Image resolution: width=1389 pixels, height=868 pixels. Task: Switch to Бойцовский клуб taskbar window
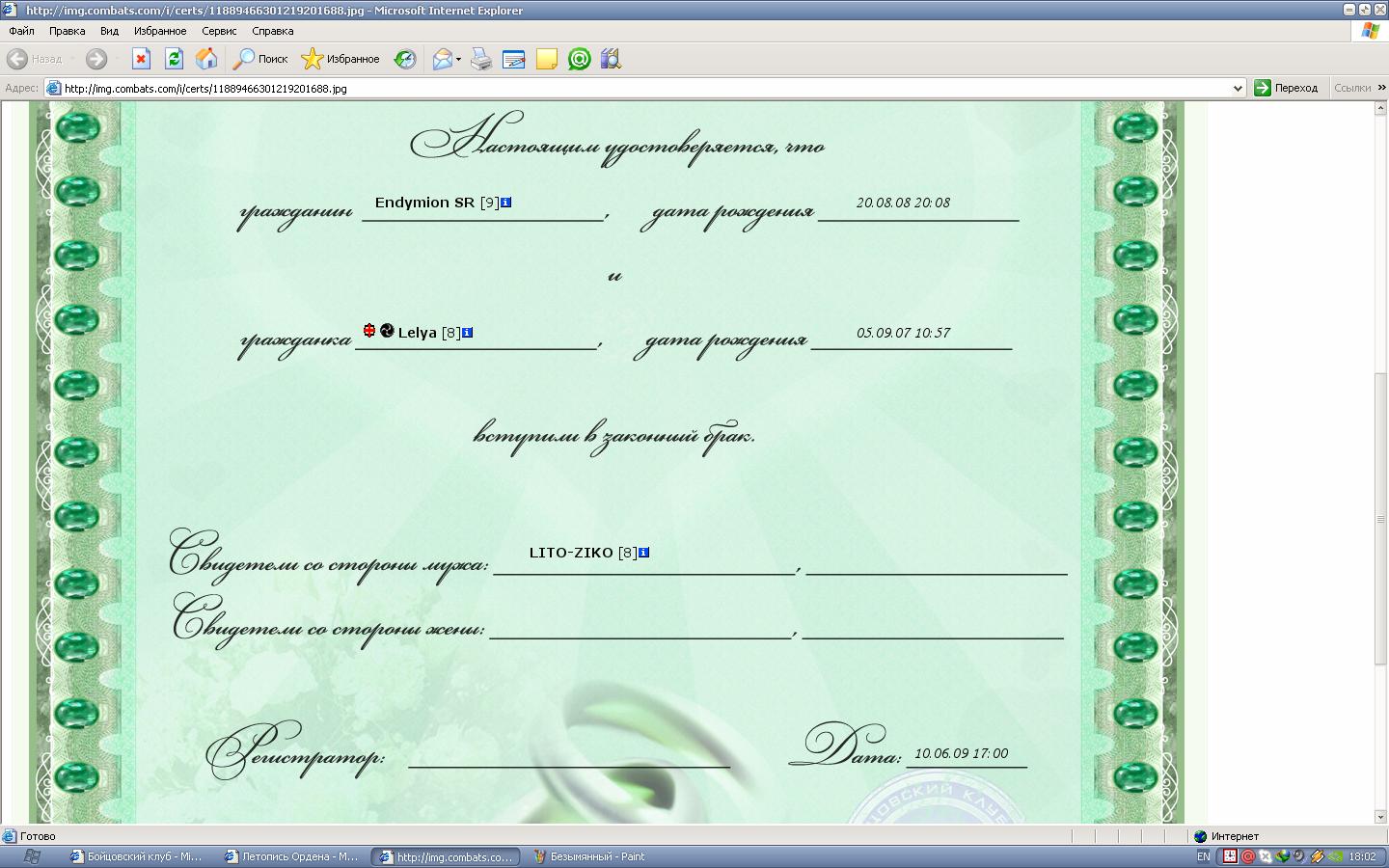coord(137,856)
